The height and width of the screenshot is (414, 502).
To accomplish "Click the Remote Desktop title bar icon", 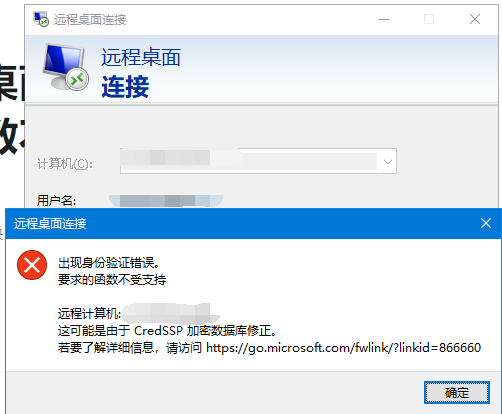I will (x=41, y=19).
